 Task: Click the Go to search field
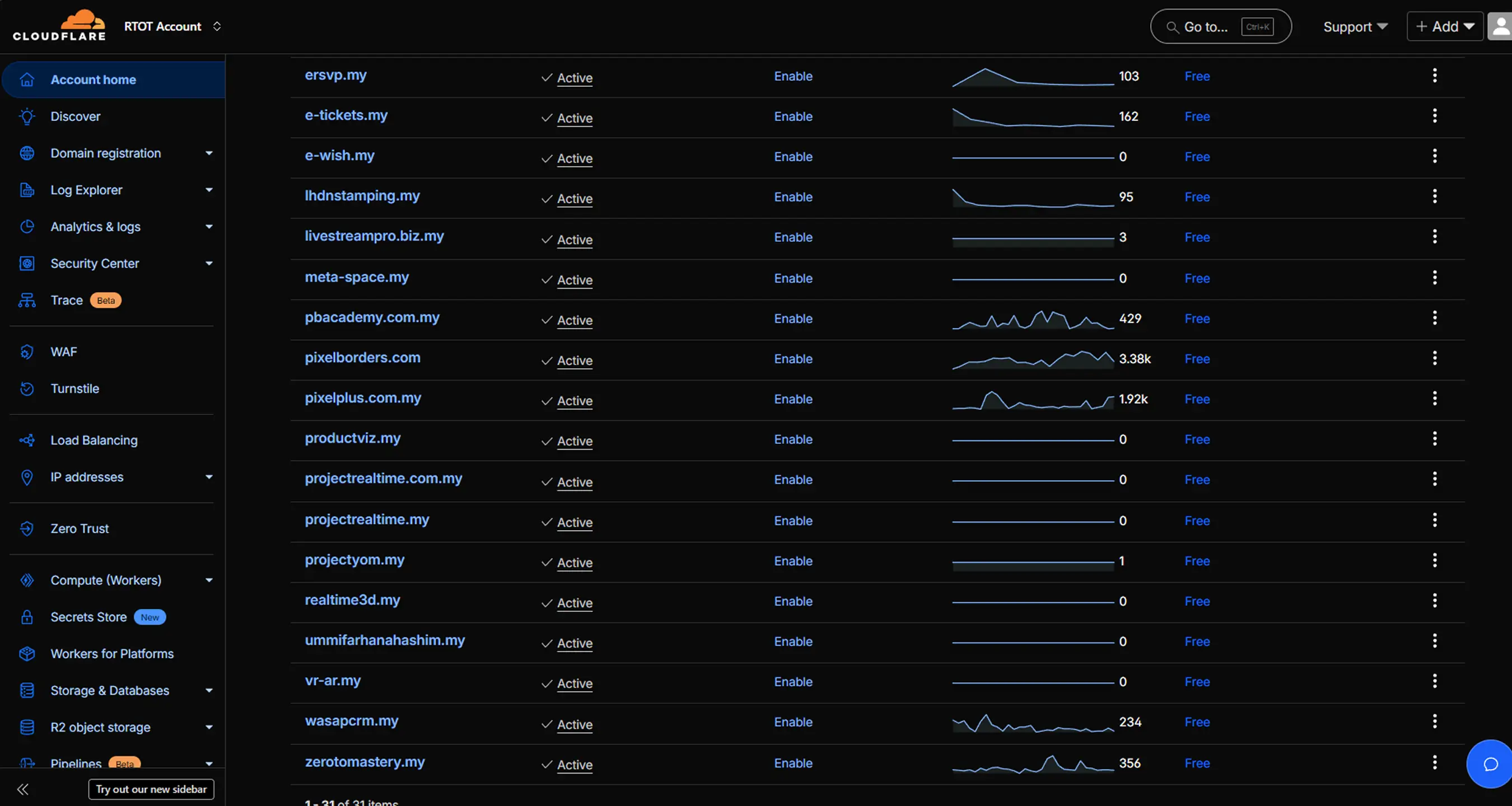click(x=1220, y=26)
